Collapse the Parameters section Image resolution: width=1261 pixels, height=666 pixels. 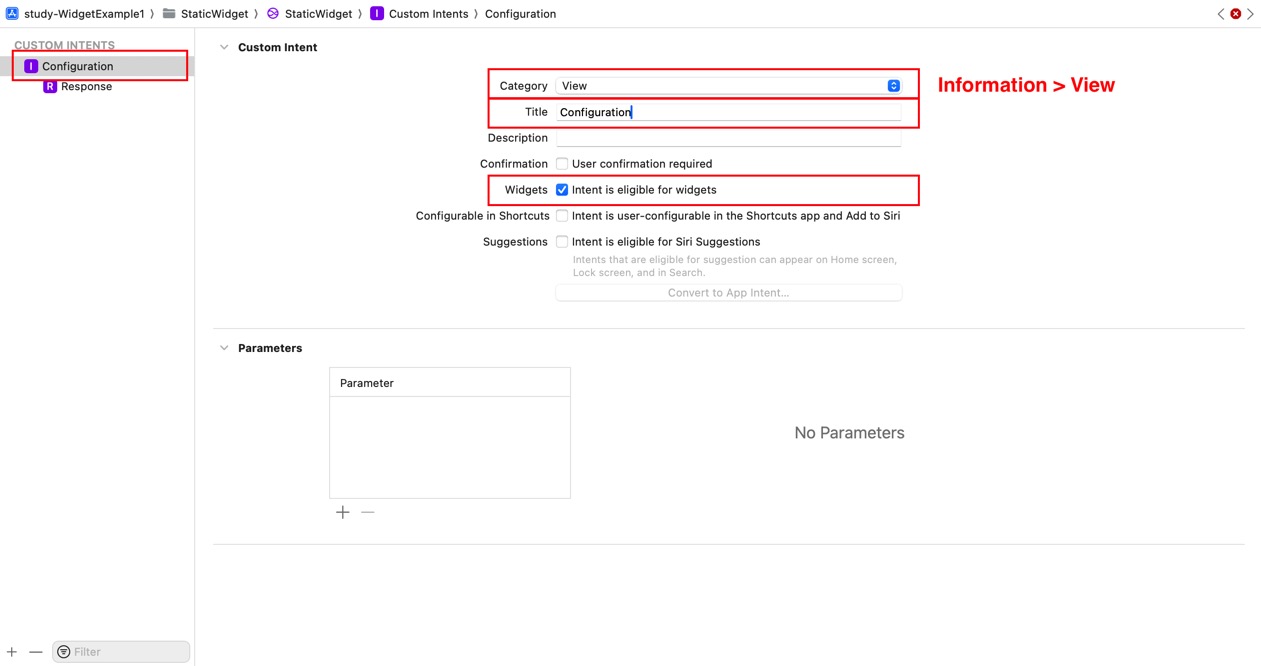click(x=224, y=348)
